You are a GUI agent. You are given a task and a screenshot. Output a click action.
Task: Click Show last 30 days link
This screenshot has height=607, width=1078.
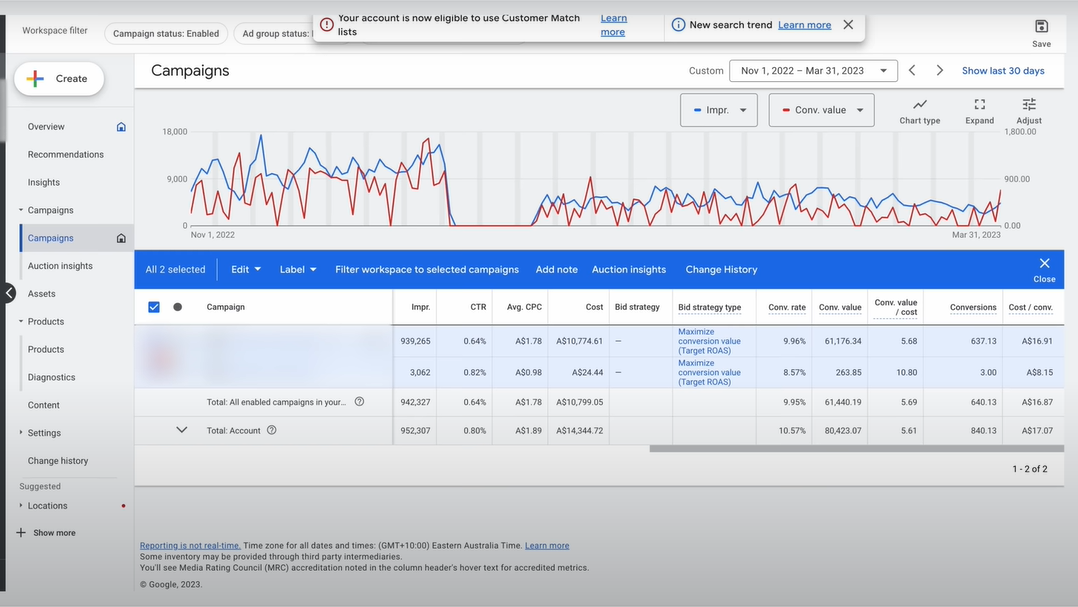coord(1003,71)
